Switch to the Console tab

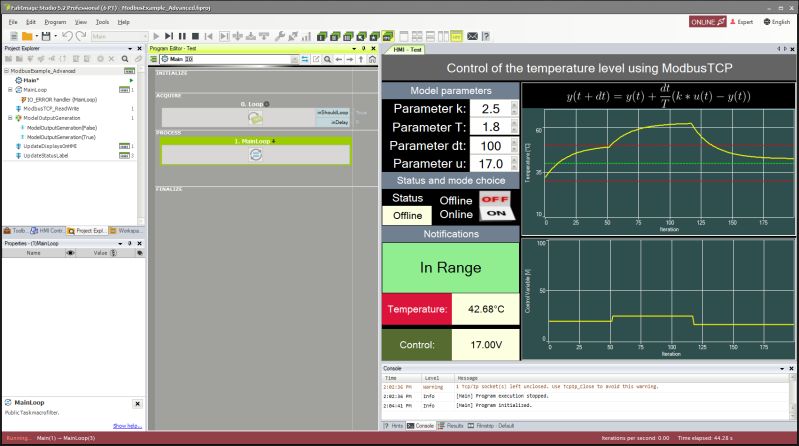coord(420,426)
